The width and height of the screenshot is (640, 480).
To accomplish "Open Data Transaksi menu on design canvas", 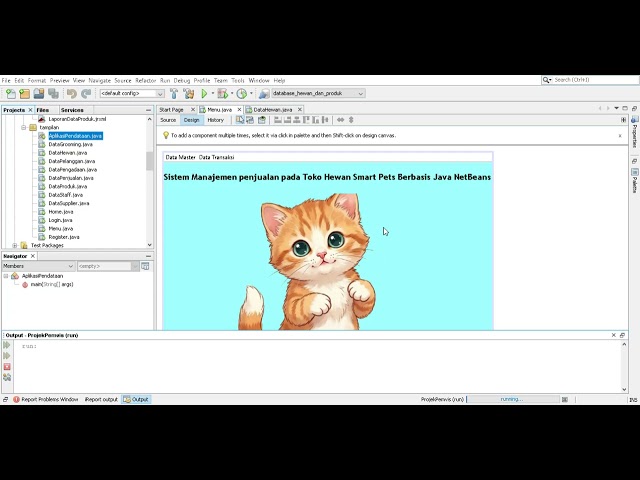I will [x=216, y=157].
